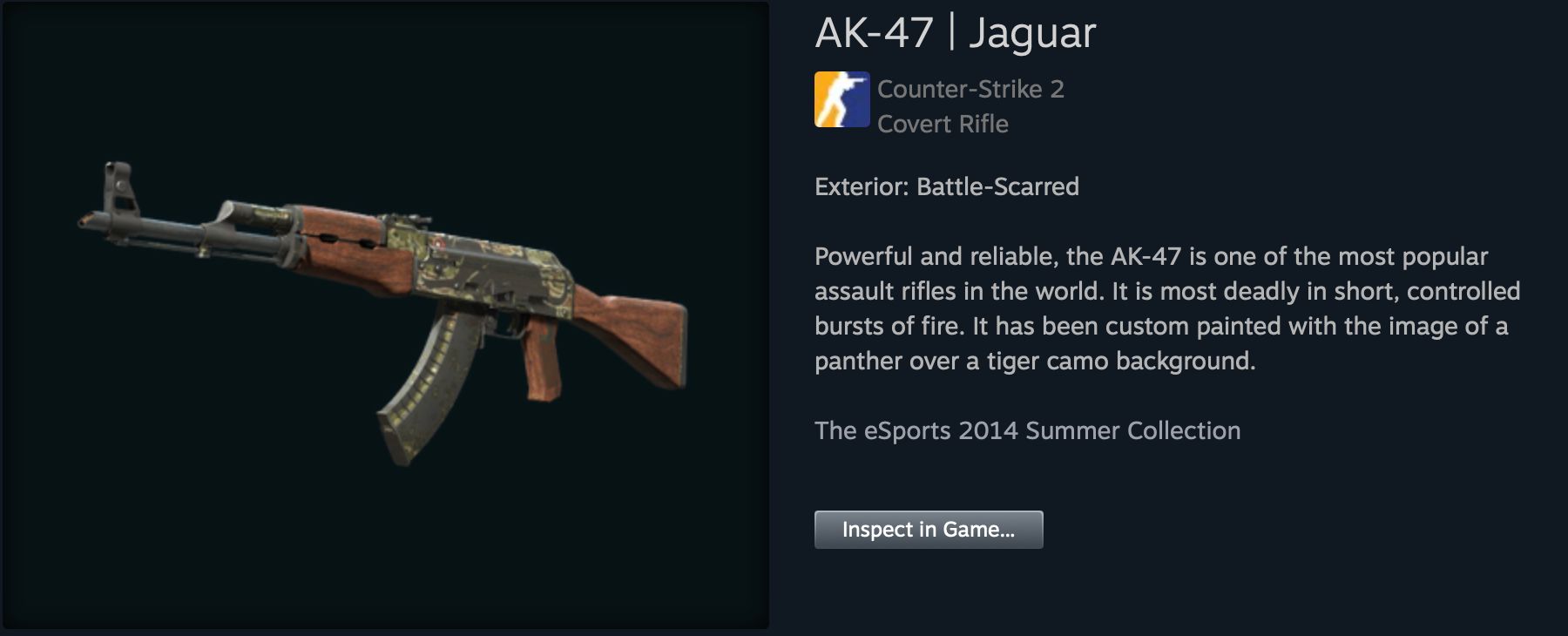Click the Counter-Strike 2 game icon
Screen dimensions: 1568x636
pos(842,99)
